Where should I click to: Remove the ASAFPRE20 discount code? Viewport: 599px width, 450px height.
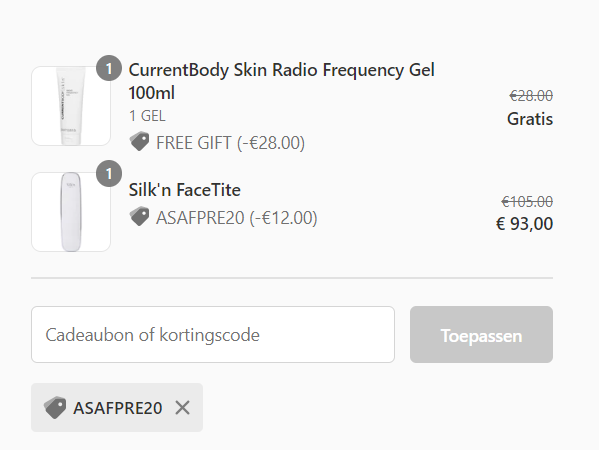tap(183, 408)
